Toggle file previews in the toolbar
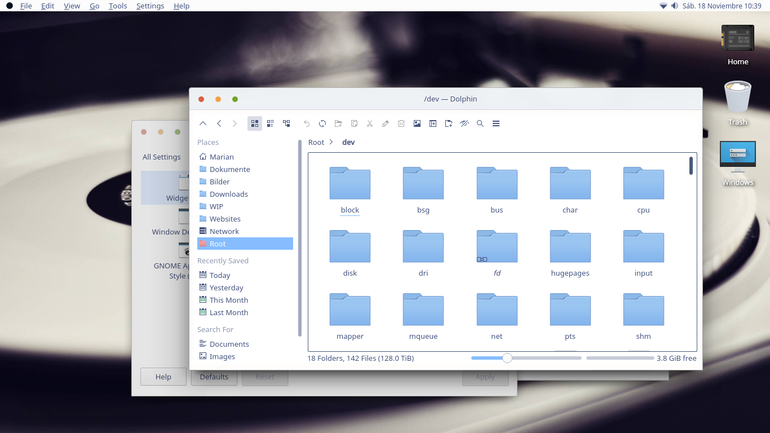 coord(417,124)
